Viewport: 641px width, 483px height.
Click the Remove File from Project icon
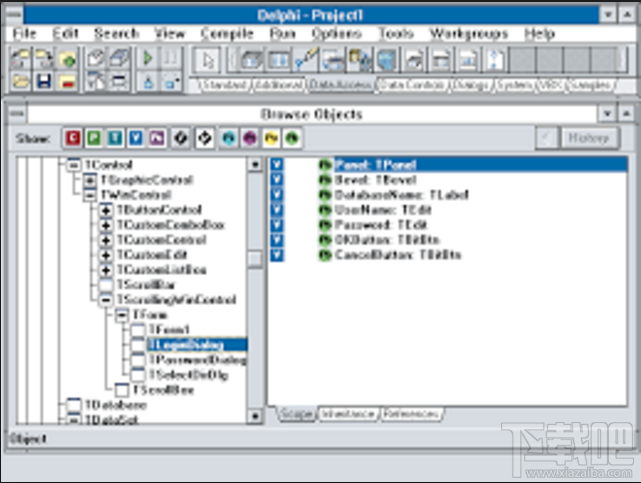tap(67, 81)
